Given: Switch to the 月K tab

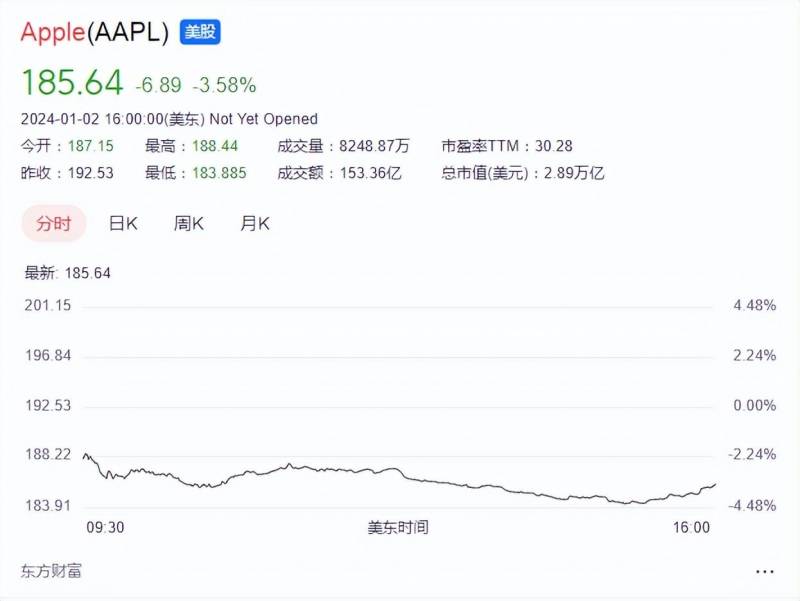Looking at the screenshot, I should pyautogui.click(x=255, y=223).
